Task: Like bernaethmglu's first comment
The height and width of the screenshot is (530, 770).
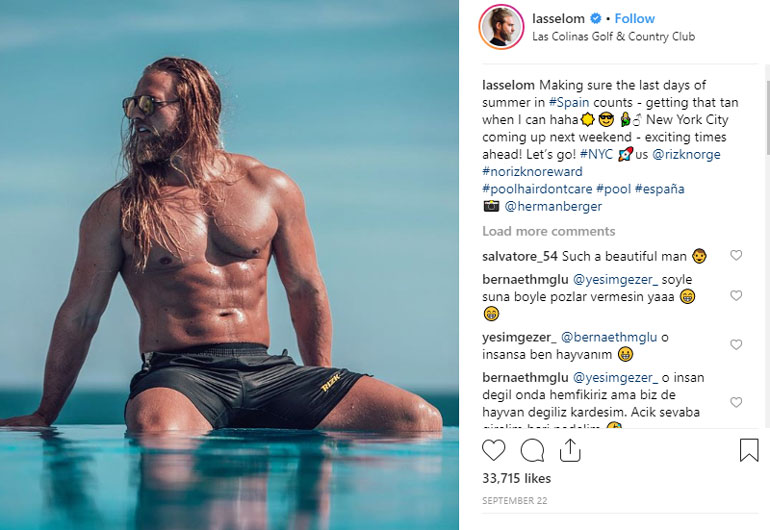Action: (736, 296)
